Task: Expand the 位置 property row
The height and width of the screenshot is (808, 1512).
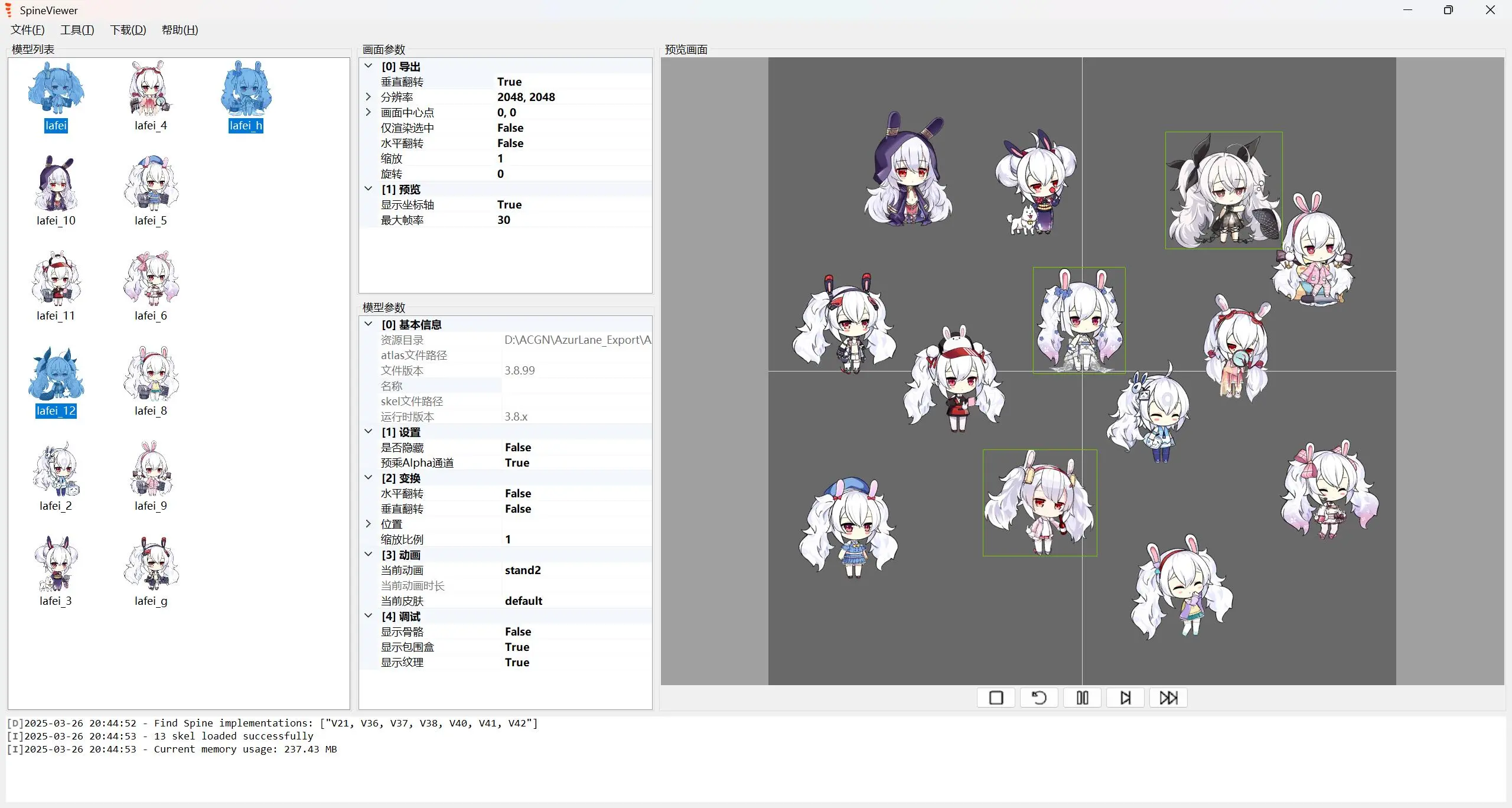Action: 369,524
